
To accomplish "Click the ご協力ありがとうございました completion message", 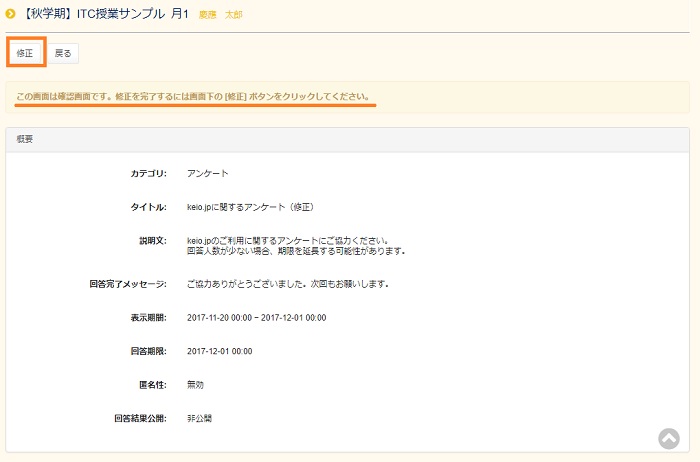I will click(x=287, y=284).
